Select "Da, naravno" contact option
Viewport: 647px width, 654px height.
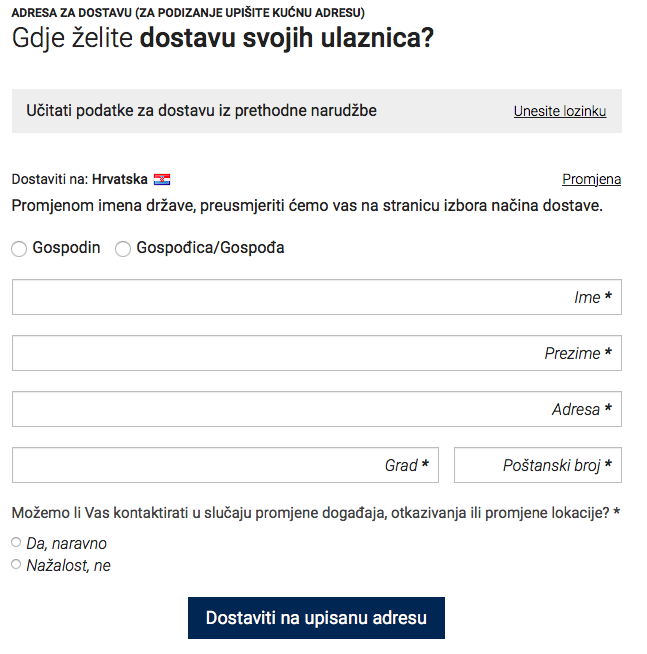pyautogui.click(x=16, y=542)
